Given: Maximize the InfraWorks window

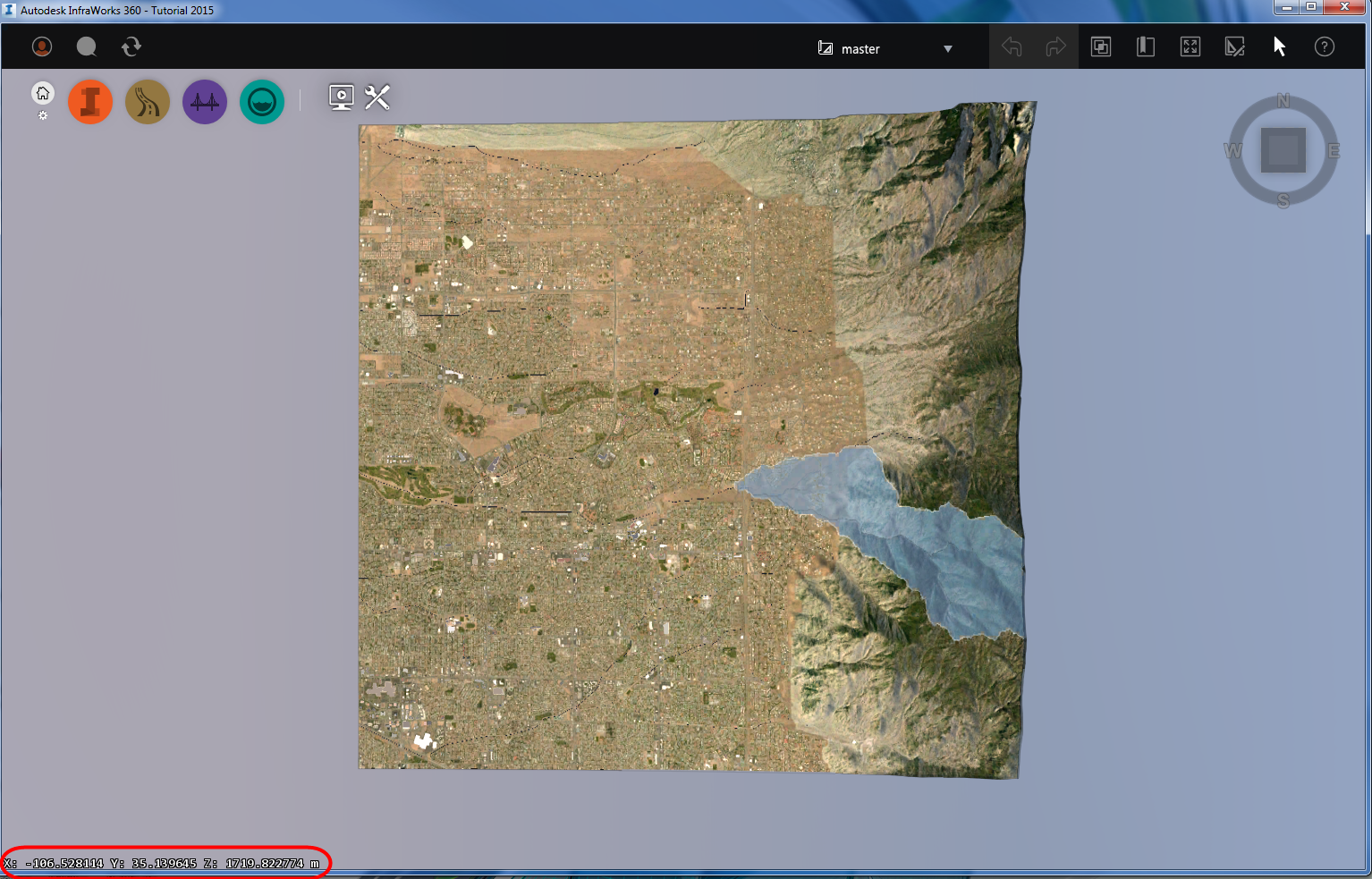Looking at the screenshot, I should coord(1311,7).
